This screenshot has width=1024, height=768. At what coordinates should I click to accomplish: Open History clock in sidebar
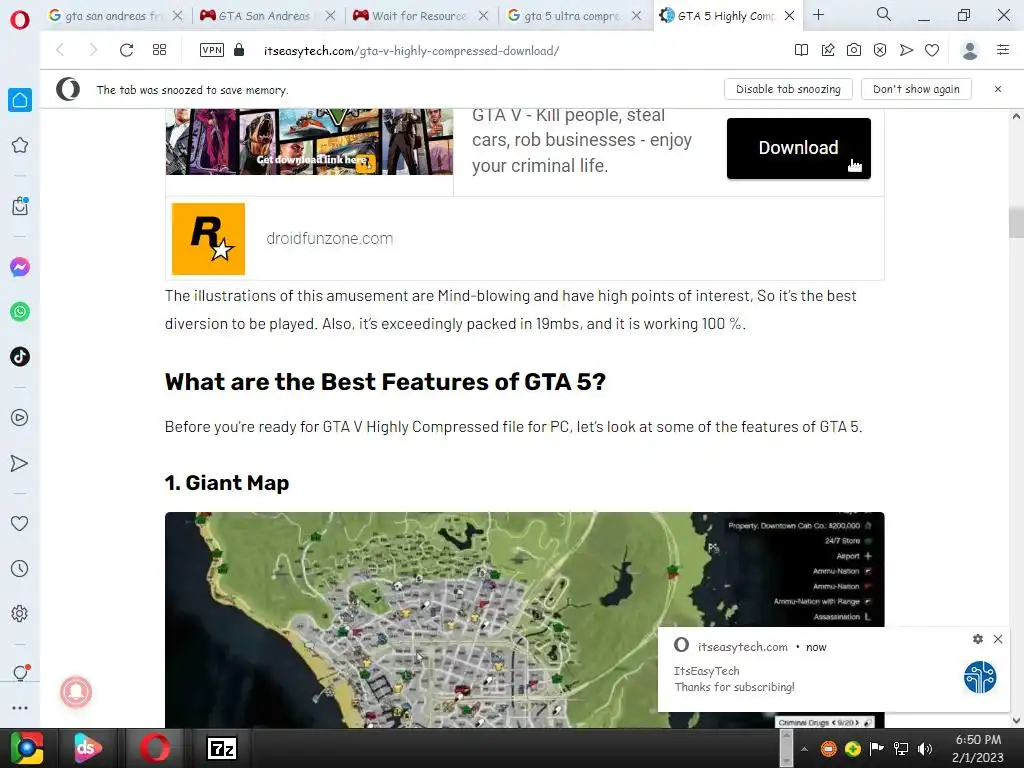point(20,568)
